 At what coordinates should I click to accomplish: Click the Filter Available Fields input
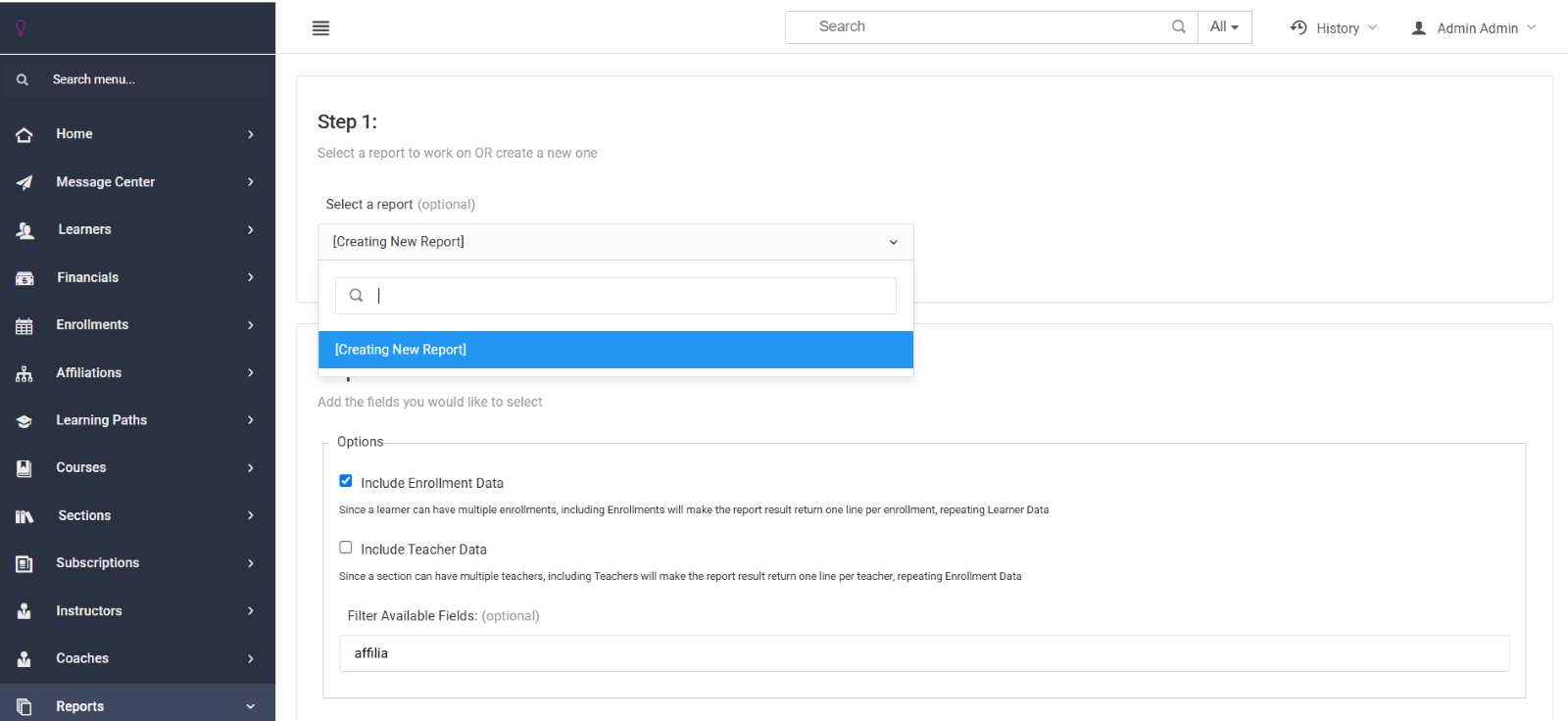tap(923, 653)
